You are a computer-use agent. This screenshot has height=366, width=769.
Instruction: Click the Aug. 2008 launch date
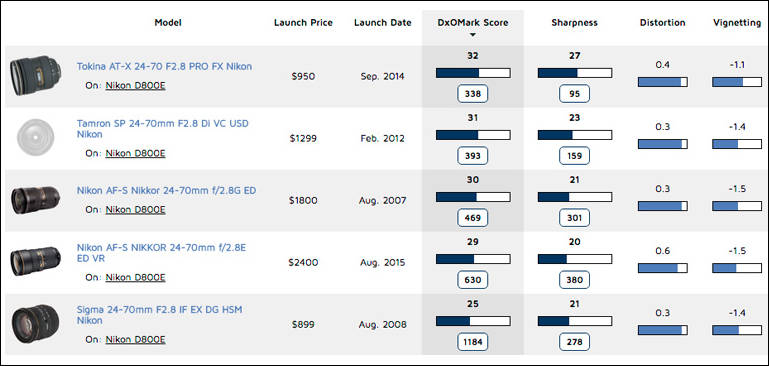tap(383, 325)
